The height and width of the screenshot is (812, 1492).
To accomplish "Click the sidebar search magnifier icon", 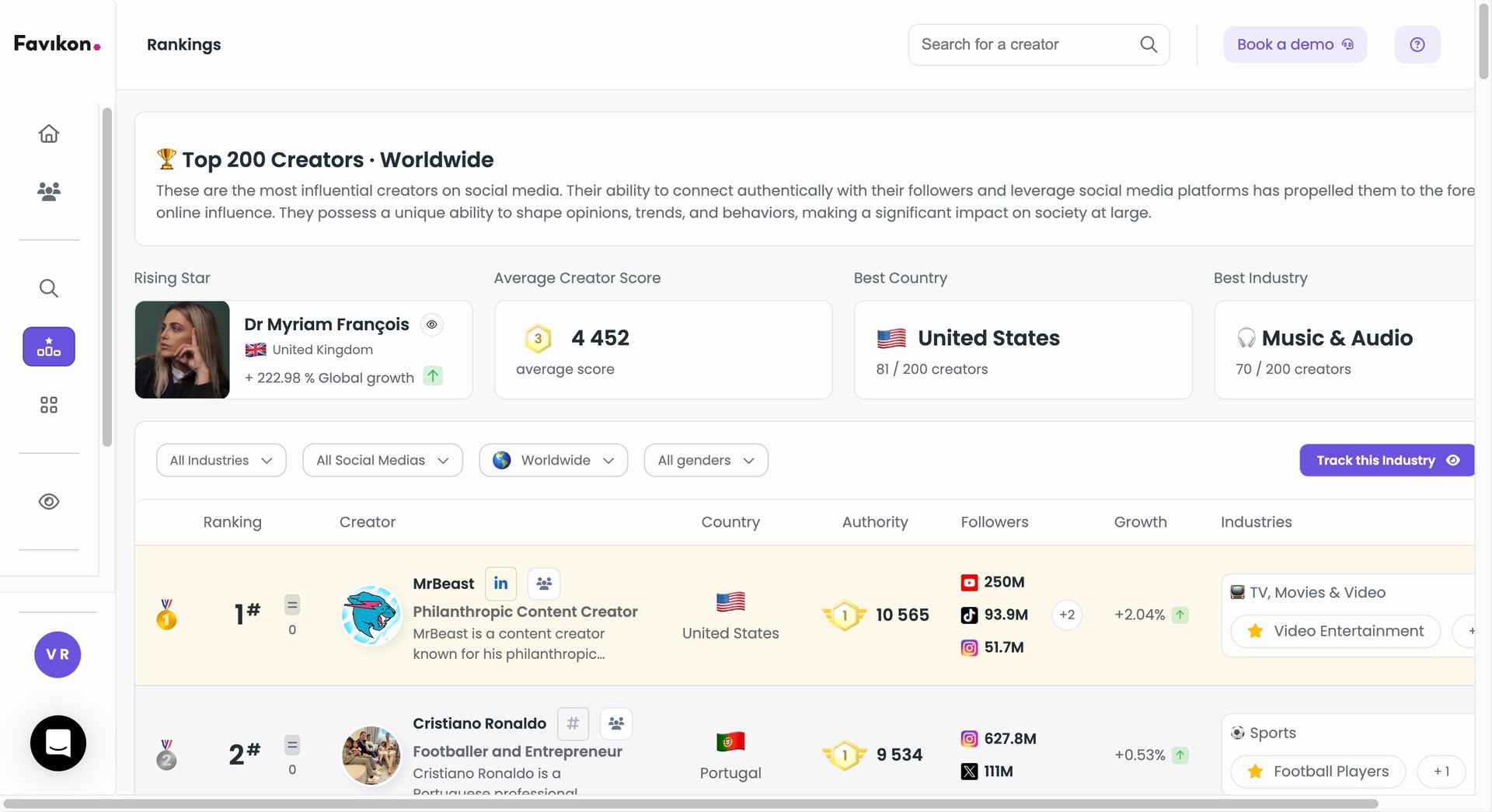I will coord(49,288).
